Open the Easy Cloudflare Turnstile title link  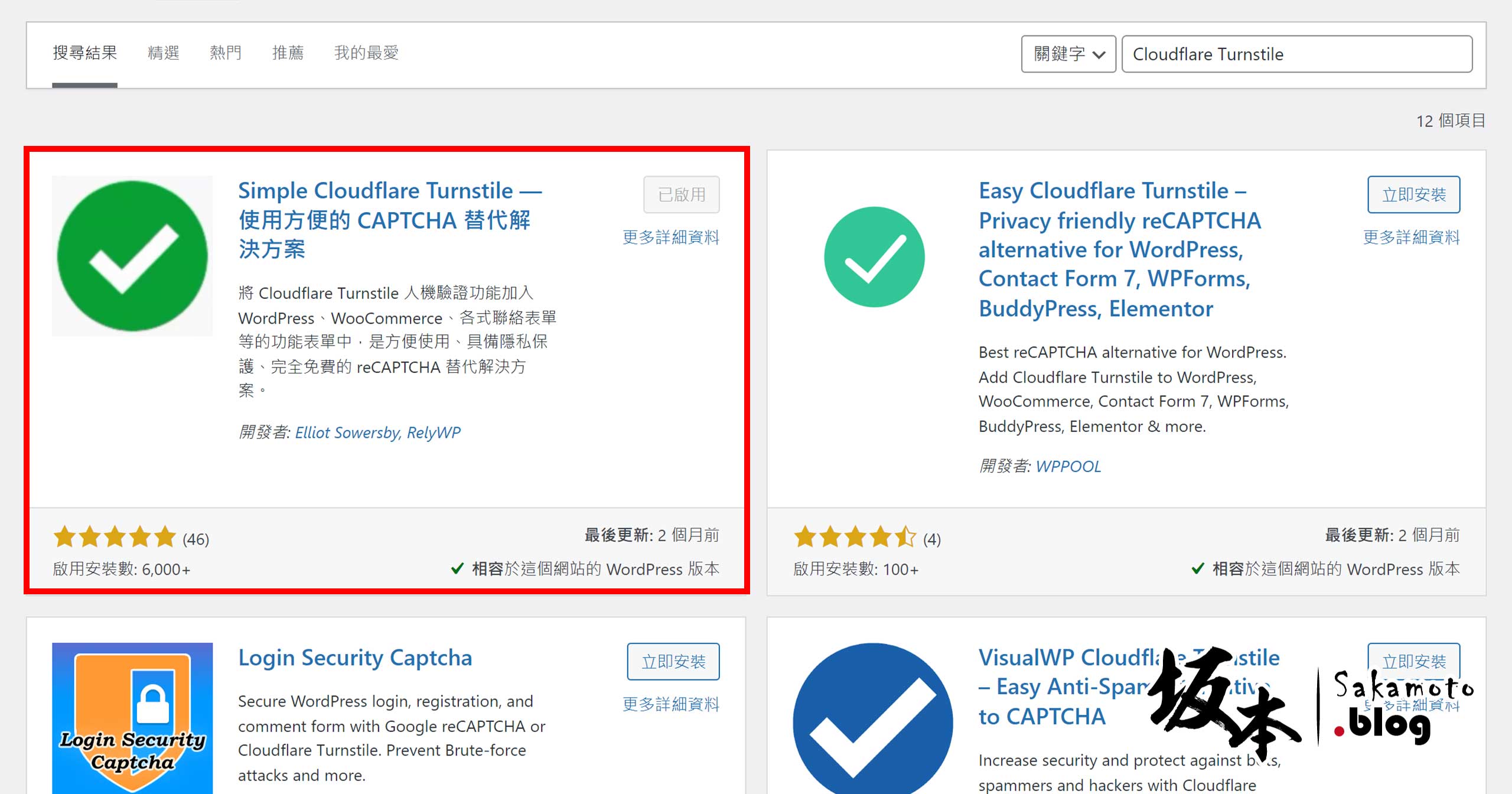click(1120, 249)
